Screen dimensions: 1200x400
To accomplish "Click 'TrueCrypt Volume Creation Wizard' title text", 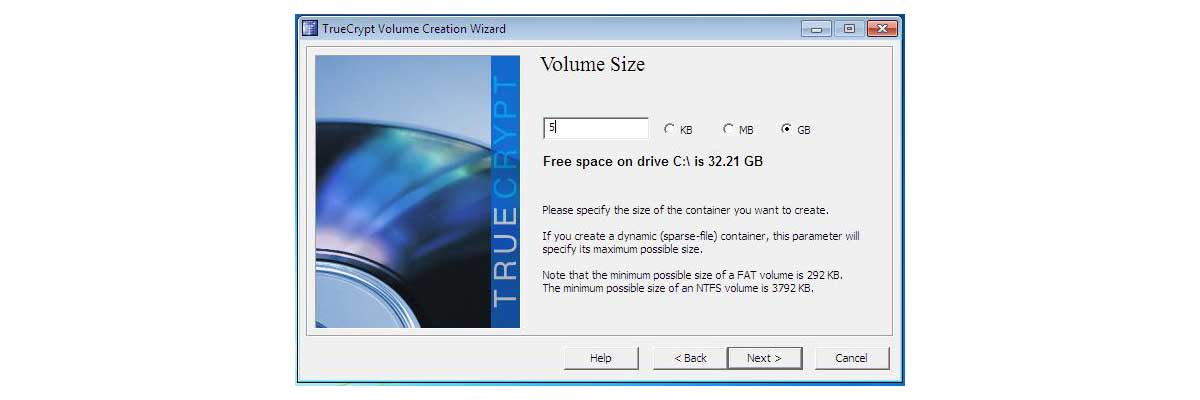I will click(414, 29).
